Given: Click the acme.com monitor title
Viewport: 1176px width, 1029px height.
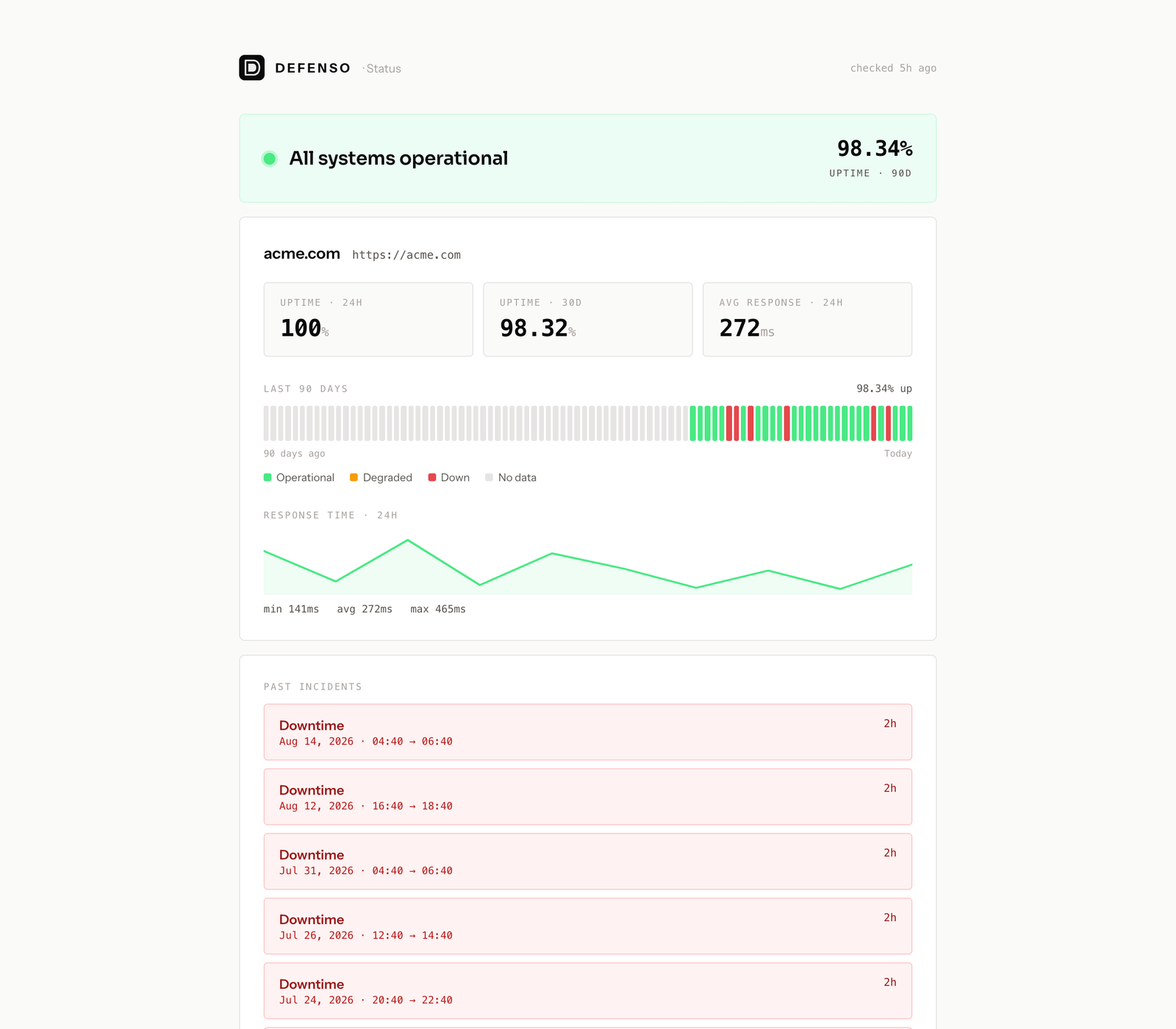Looking at the screenshot, I should tap(301, 254).
